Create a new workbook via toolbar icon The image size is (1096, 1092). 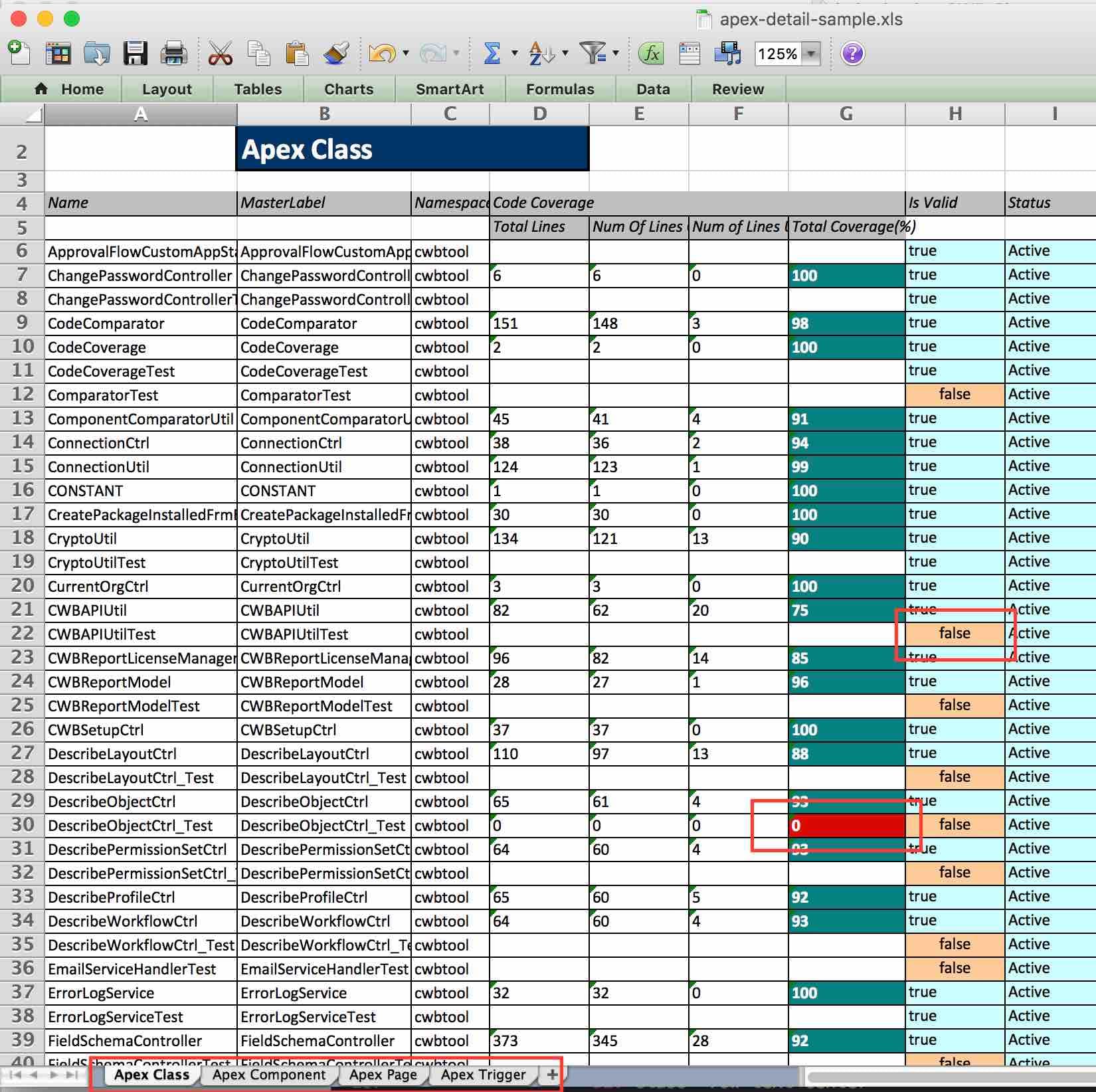click(19, 52)
